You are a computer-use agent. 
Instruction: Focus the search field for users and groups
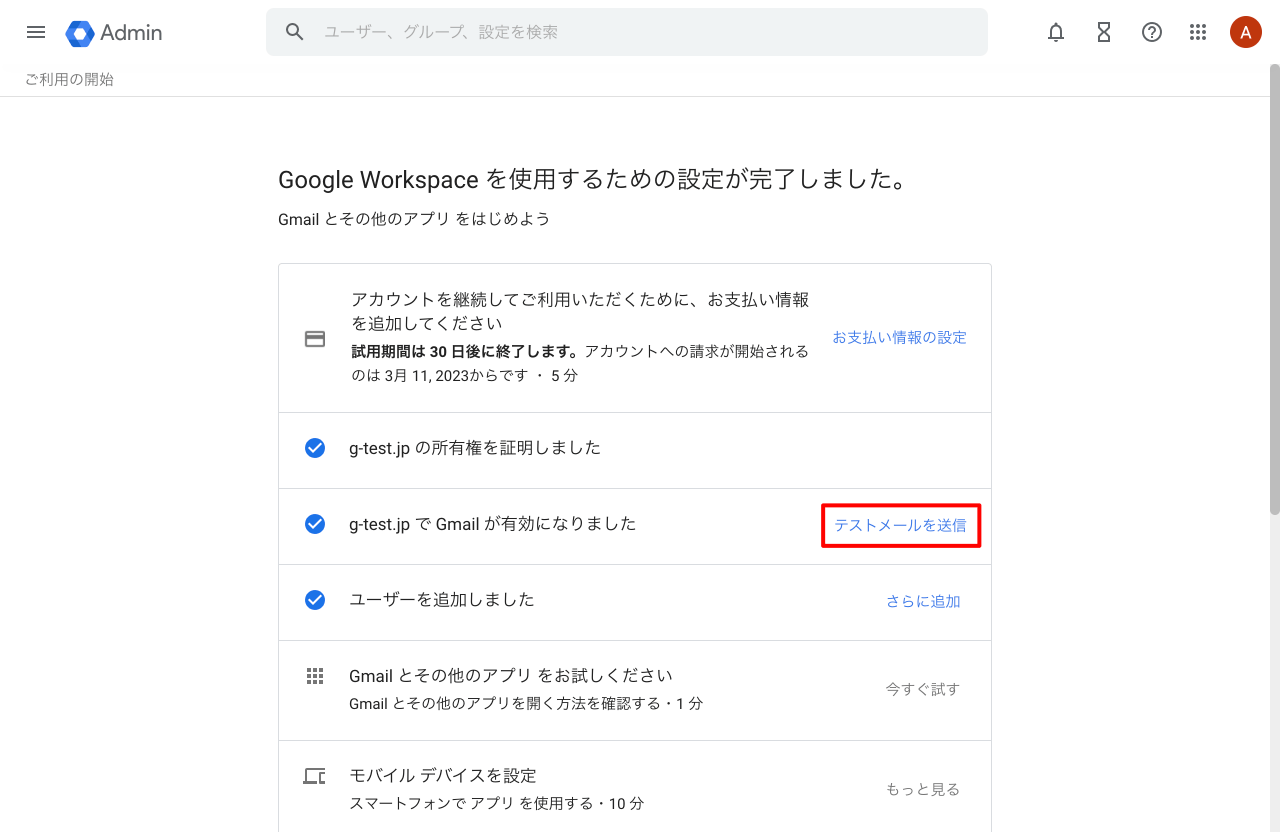[x=627, y=32]
